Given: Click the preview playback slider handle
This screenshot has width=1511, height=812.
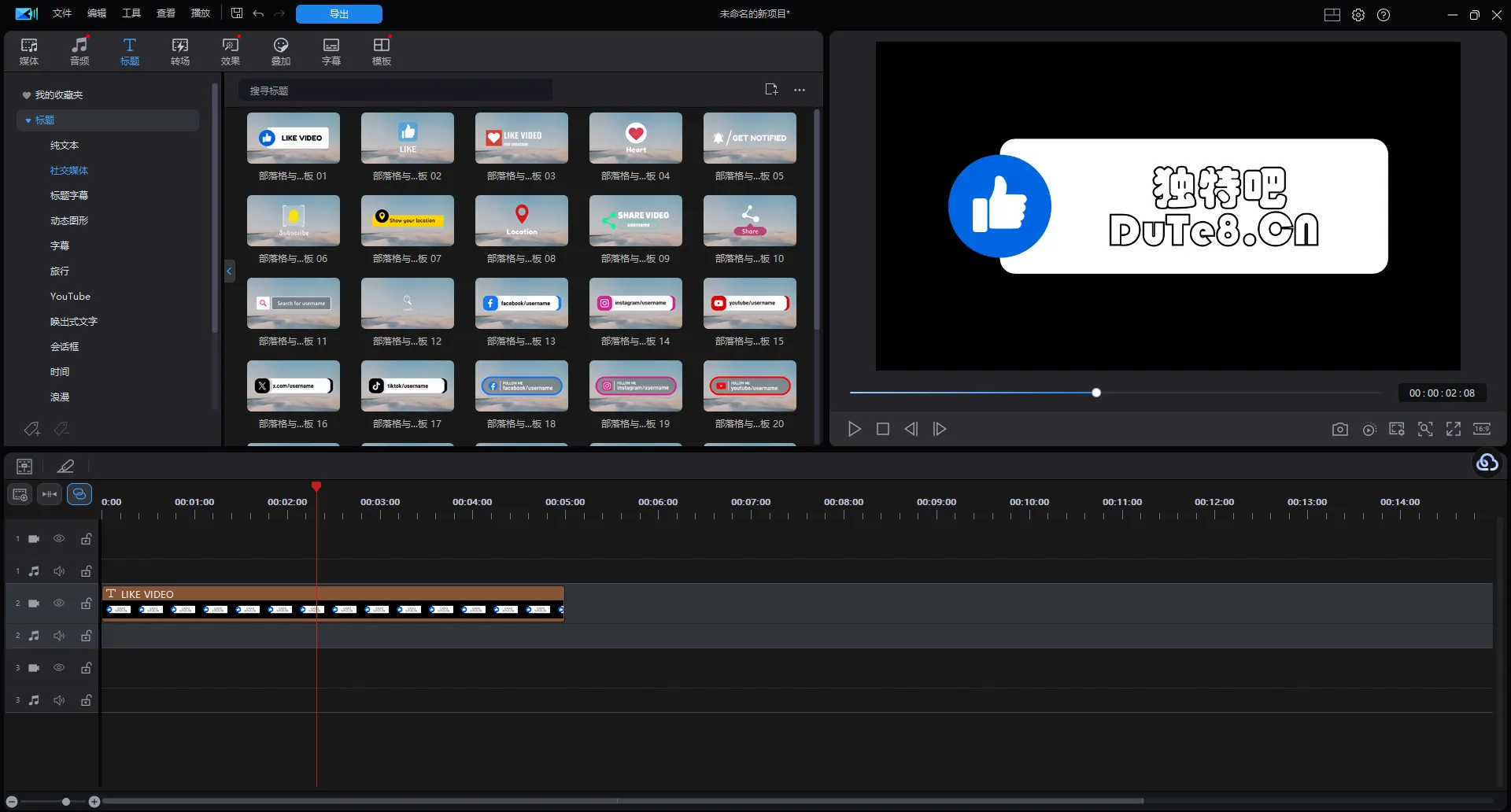Looking at the screenshot, I should point(1096,393).
